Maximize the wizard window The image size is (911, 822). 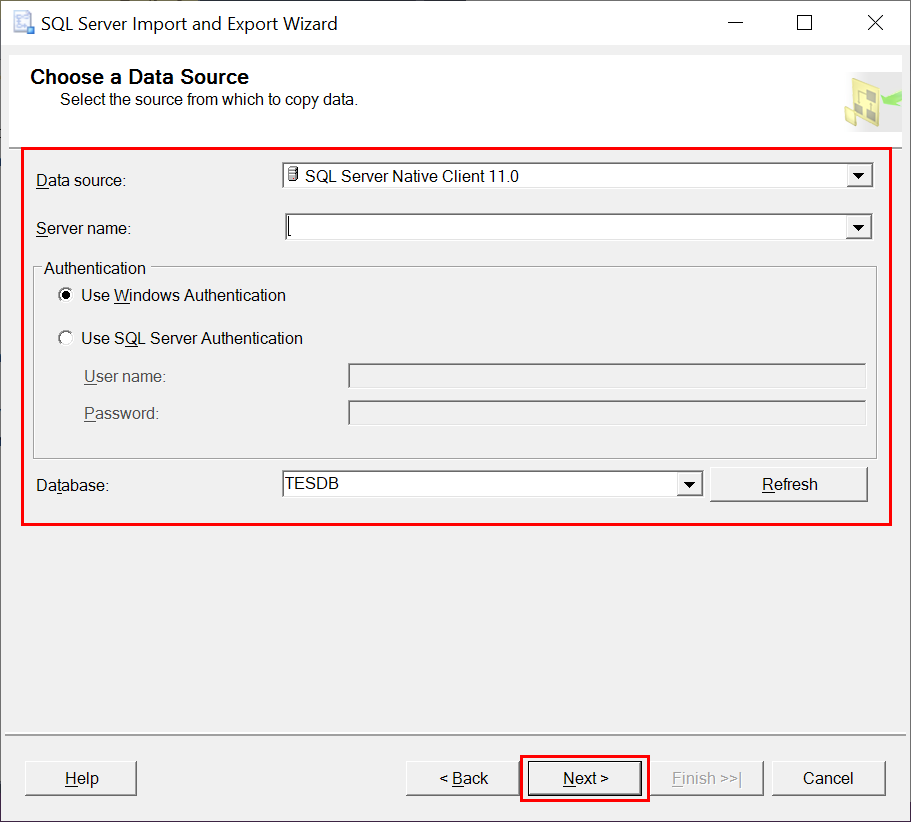804,23
